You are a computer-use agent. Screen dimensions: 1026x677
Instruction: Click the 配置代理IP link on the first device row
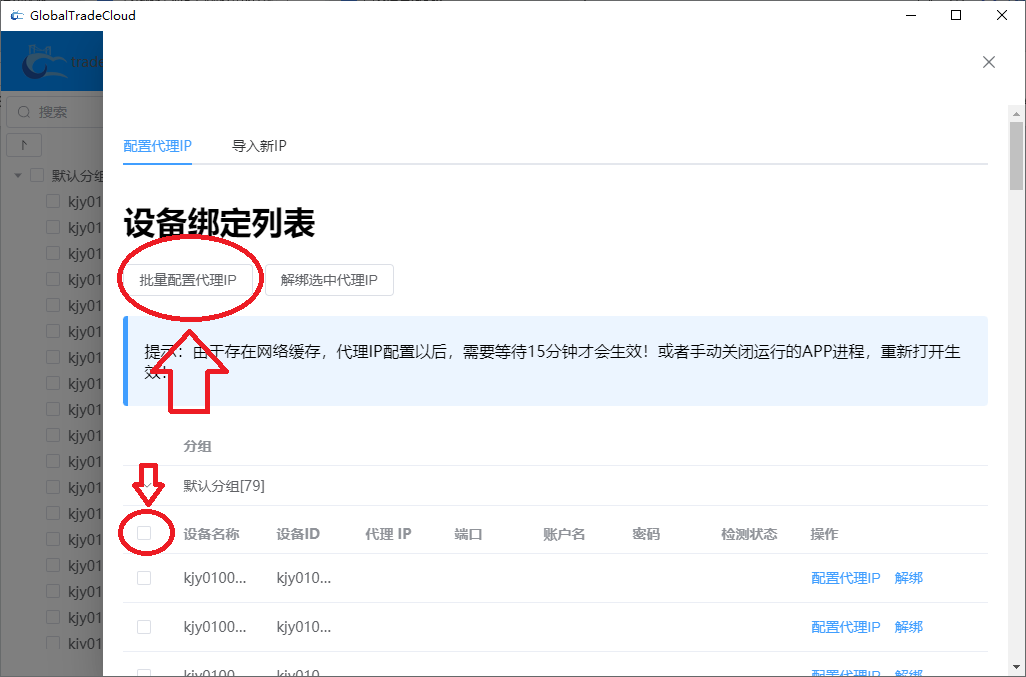(x=845, y=578)
